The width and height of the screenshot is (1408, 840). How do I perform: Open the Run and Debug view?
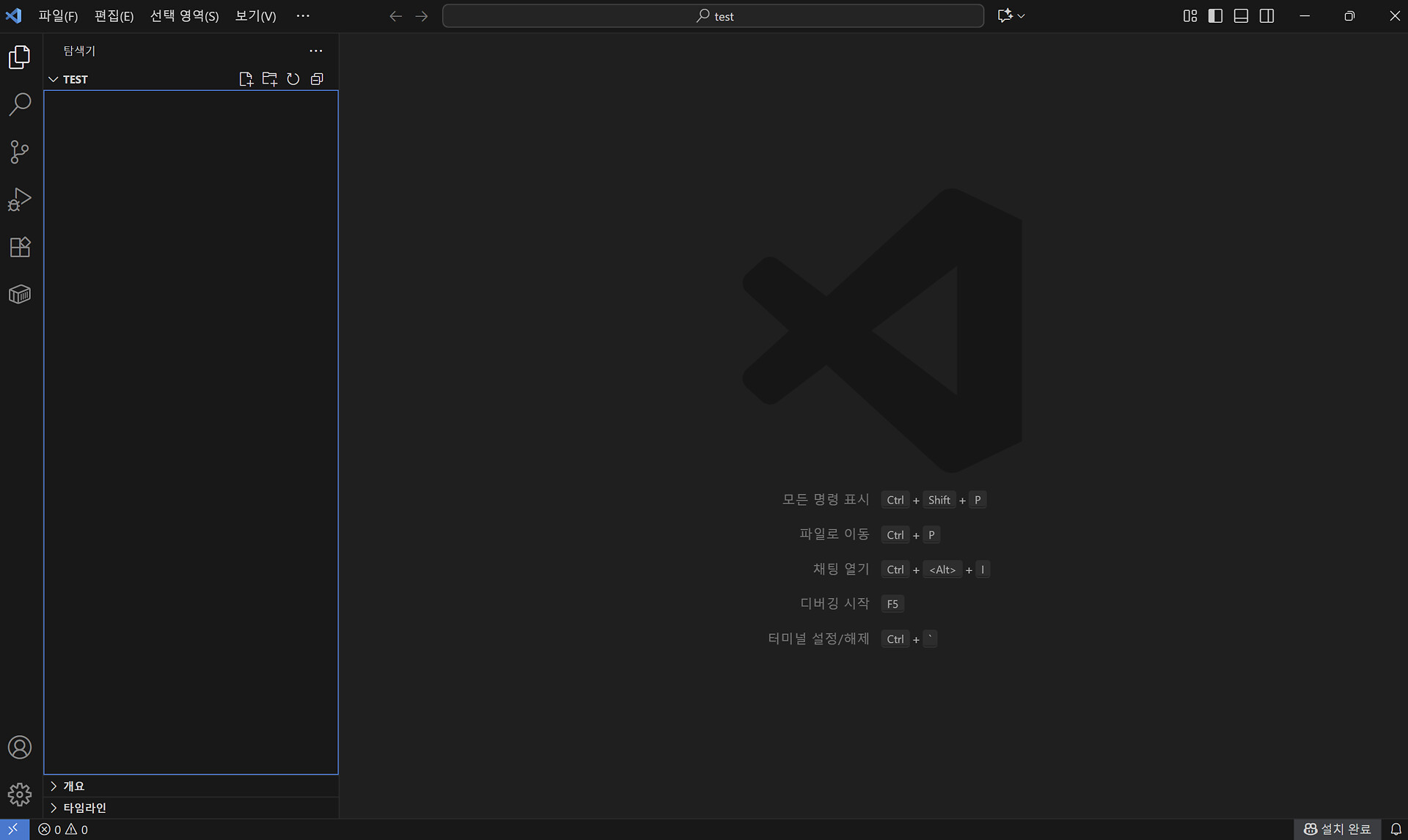tap(20, 199)
